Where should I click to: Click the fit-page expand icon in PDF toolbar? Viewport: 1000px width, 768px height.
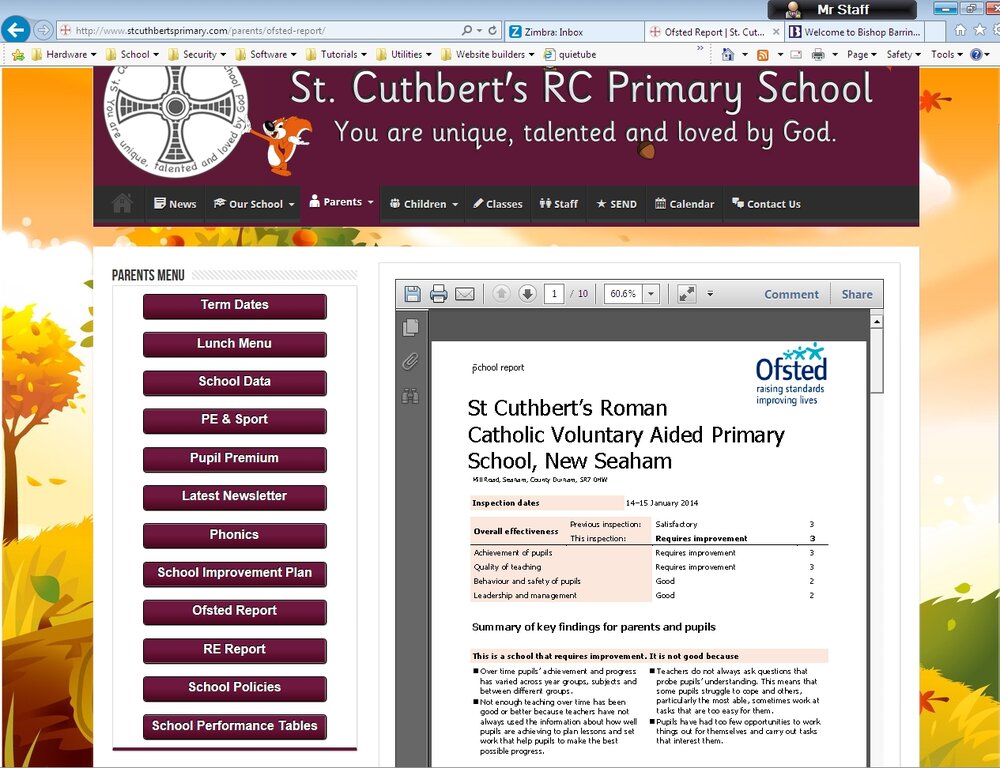pyautogui.click(x=686, y=294)
